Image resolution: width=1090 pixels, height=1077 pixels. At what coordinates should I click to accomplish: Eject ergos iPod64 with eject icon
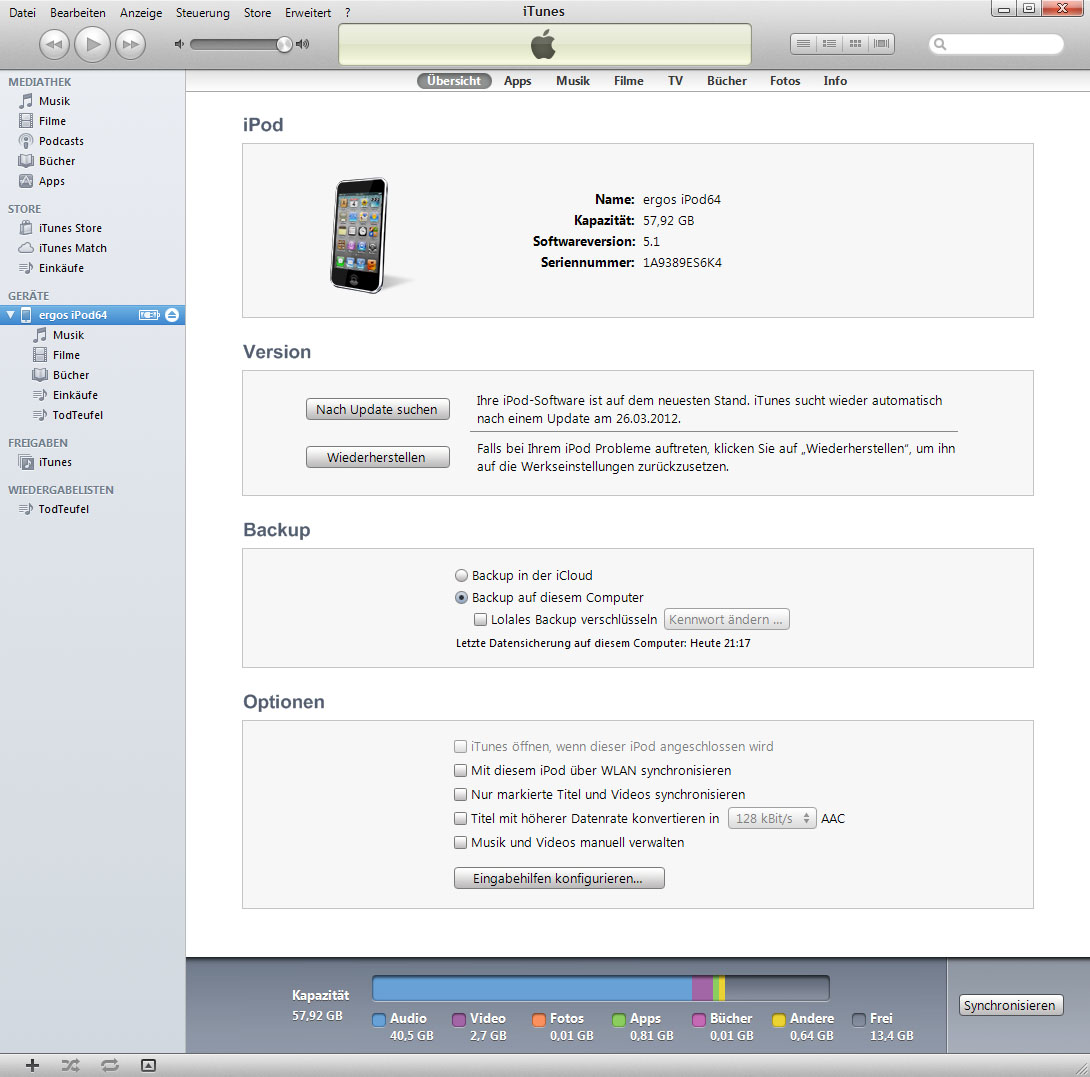172,315
